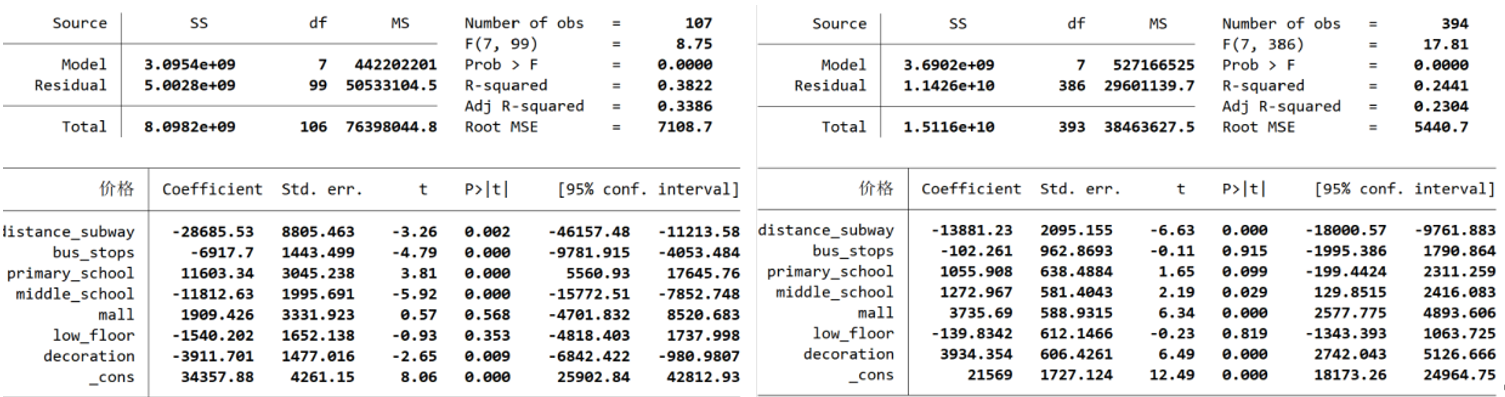This screenshot has width=1505, height=397.
Task: Click the total df value 393
Action: 1073,128
